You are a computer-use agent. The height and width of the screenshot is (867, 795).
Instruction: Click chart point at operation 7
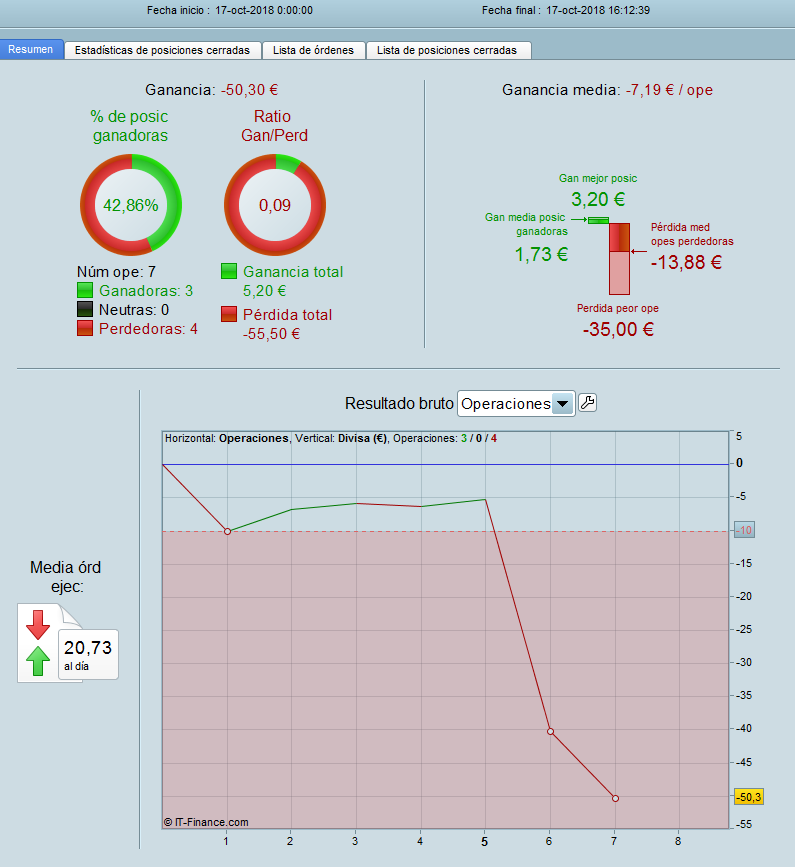pos(615,798)
